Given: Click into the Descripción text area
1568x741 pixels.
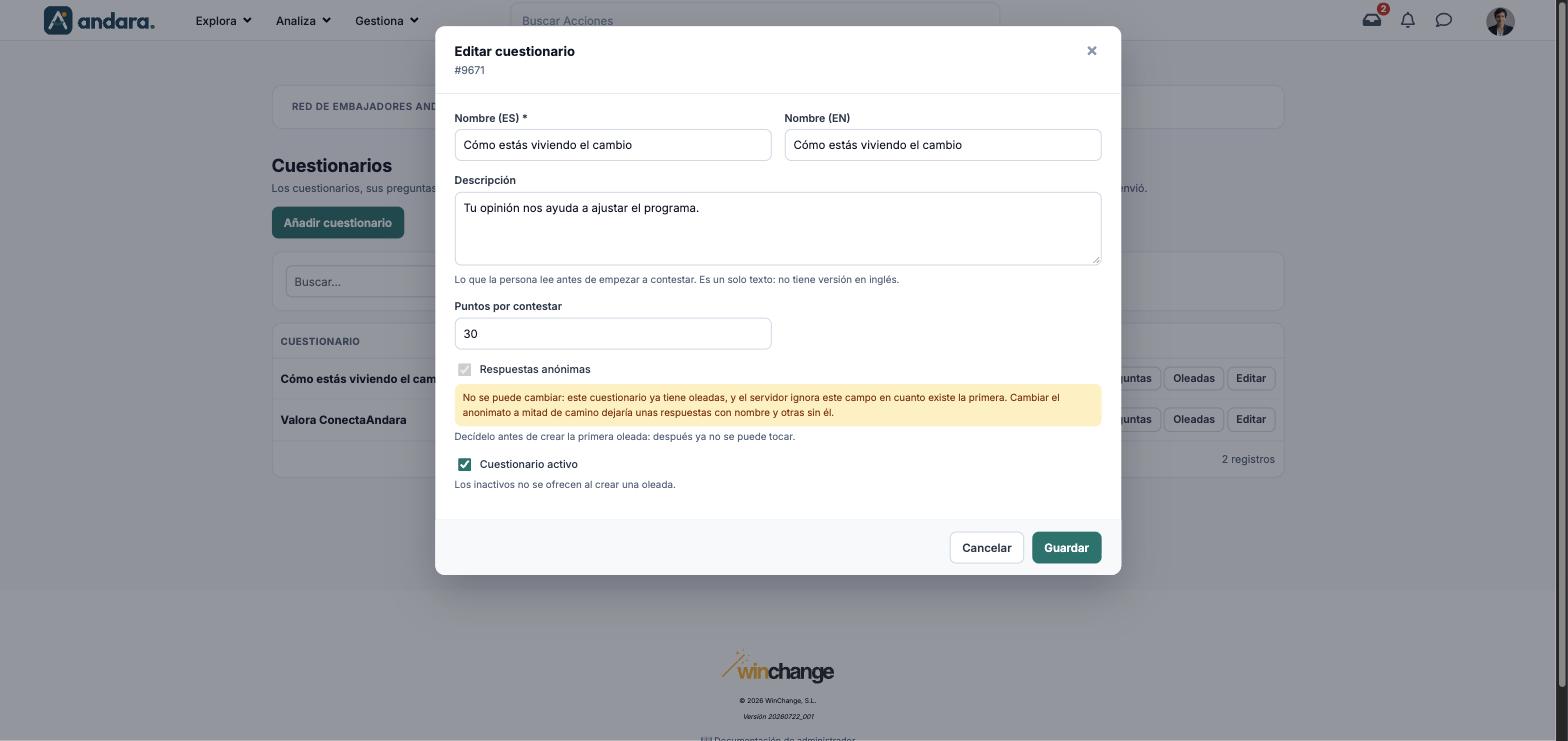Looking at the screenshot, I should (778, 229).
